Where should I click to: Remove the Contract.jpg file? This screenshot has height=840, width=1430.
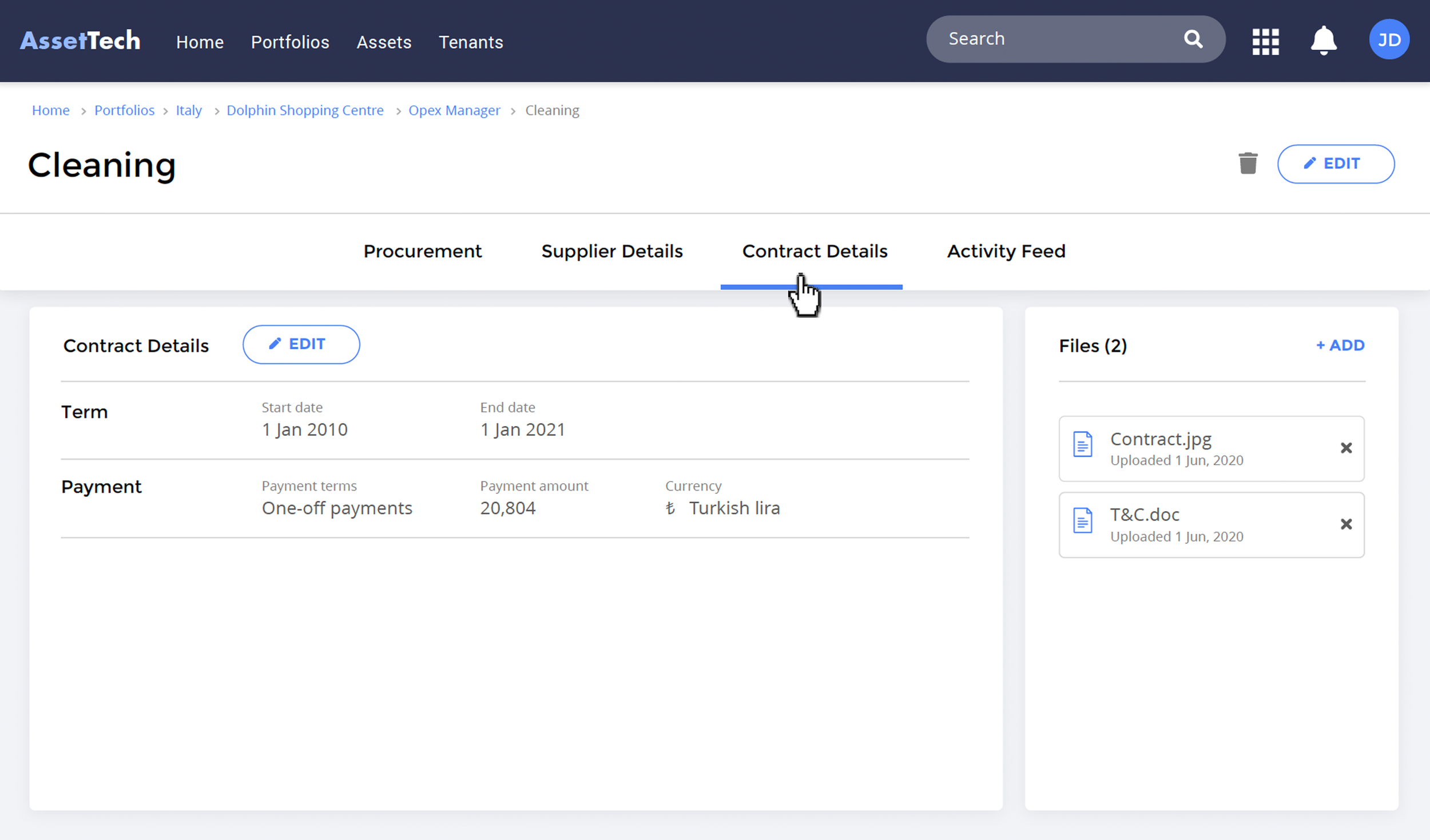[x=1346, y=448]
